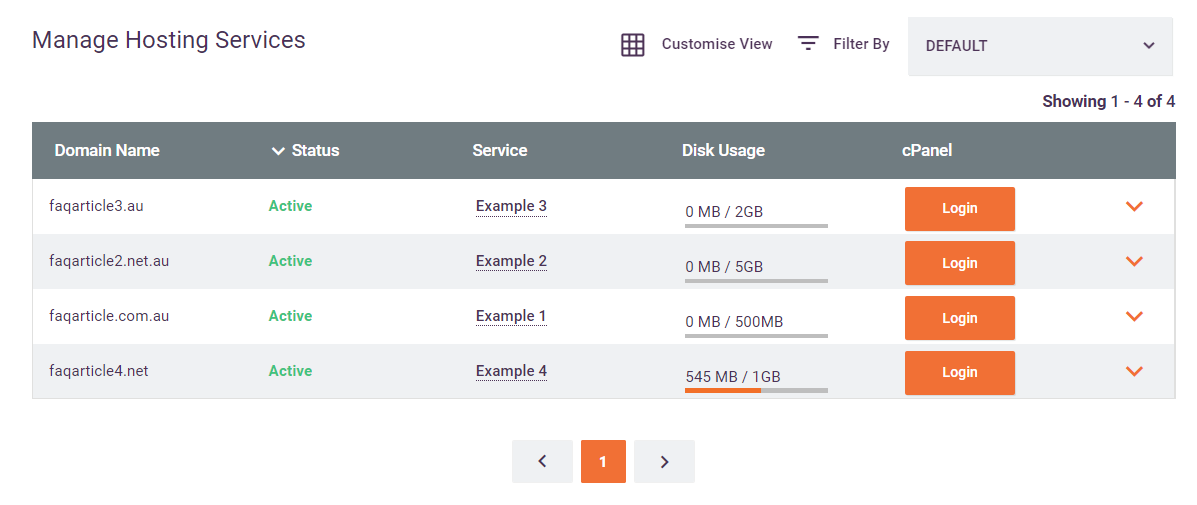Viewport: 1197px width, 505px height.
Task: Go to the next page arrow
Action: click(664, 462)
